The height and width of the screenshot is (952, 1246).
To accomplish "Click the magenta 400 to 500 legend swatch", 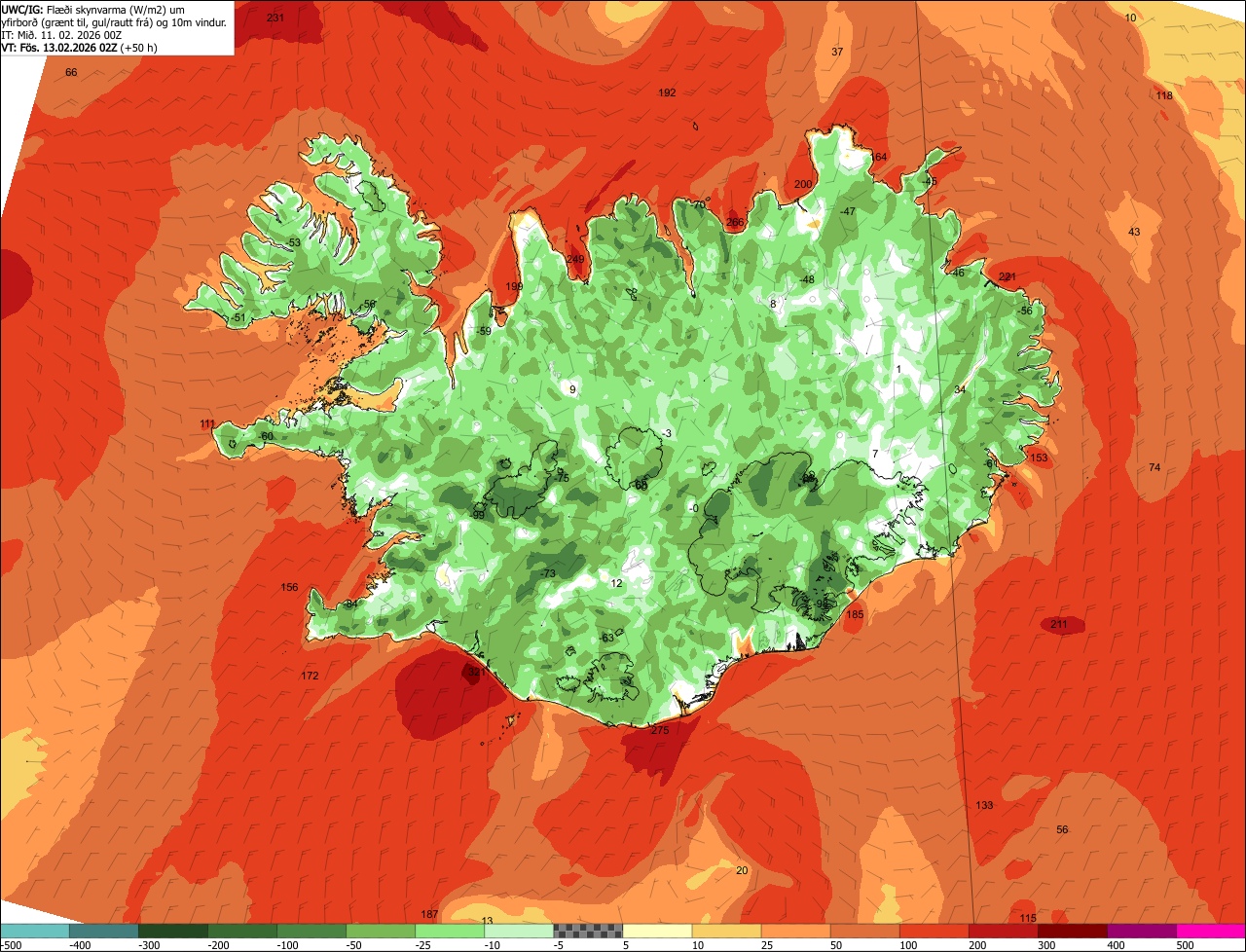I will coord(1211,931).
